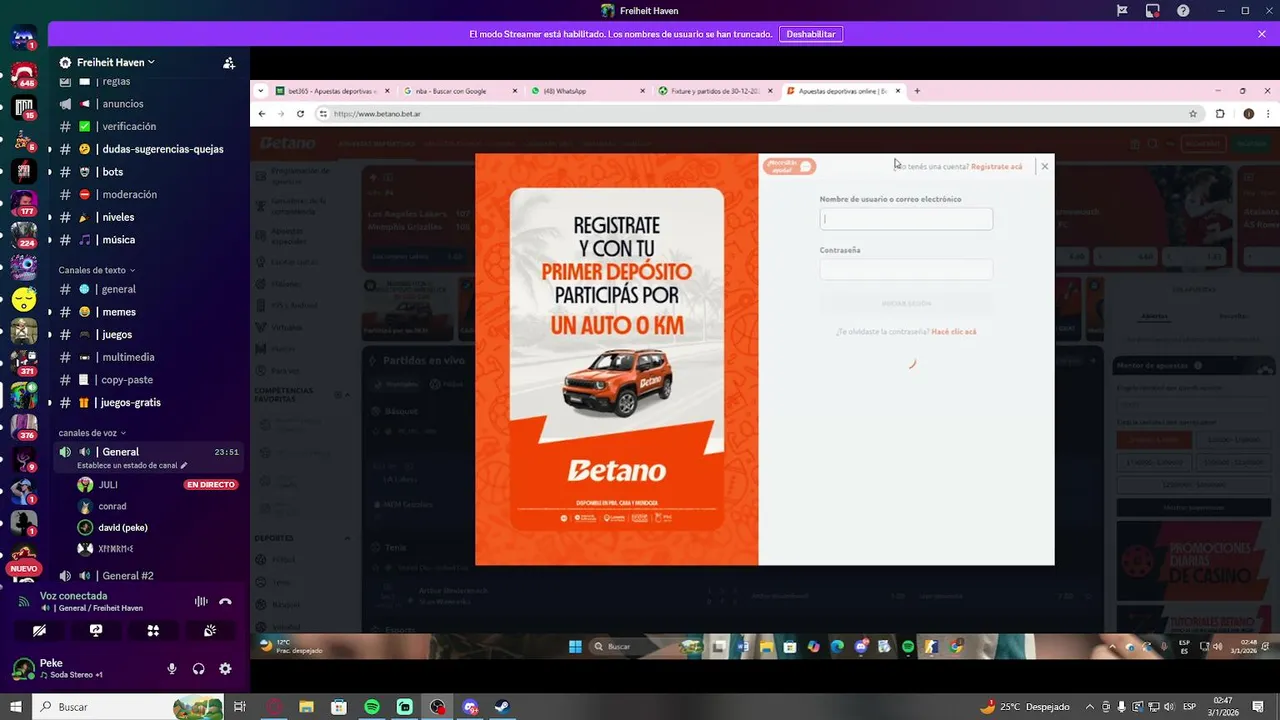This screenshot has height=720, width=1280.
Task: Open Discord activities button
Action: 153,631
